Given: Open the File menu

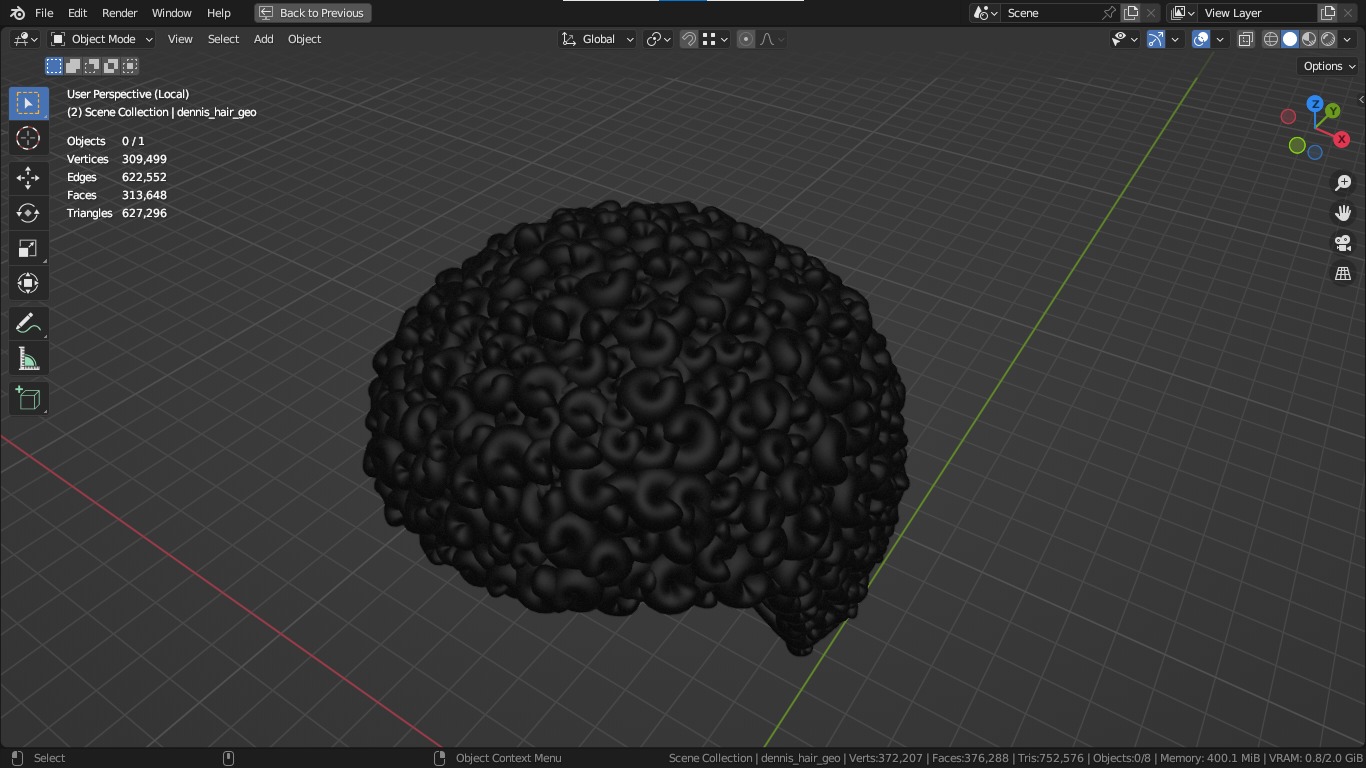Looking at the screenshot, I should (x=44, y=13).
